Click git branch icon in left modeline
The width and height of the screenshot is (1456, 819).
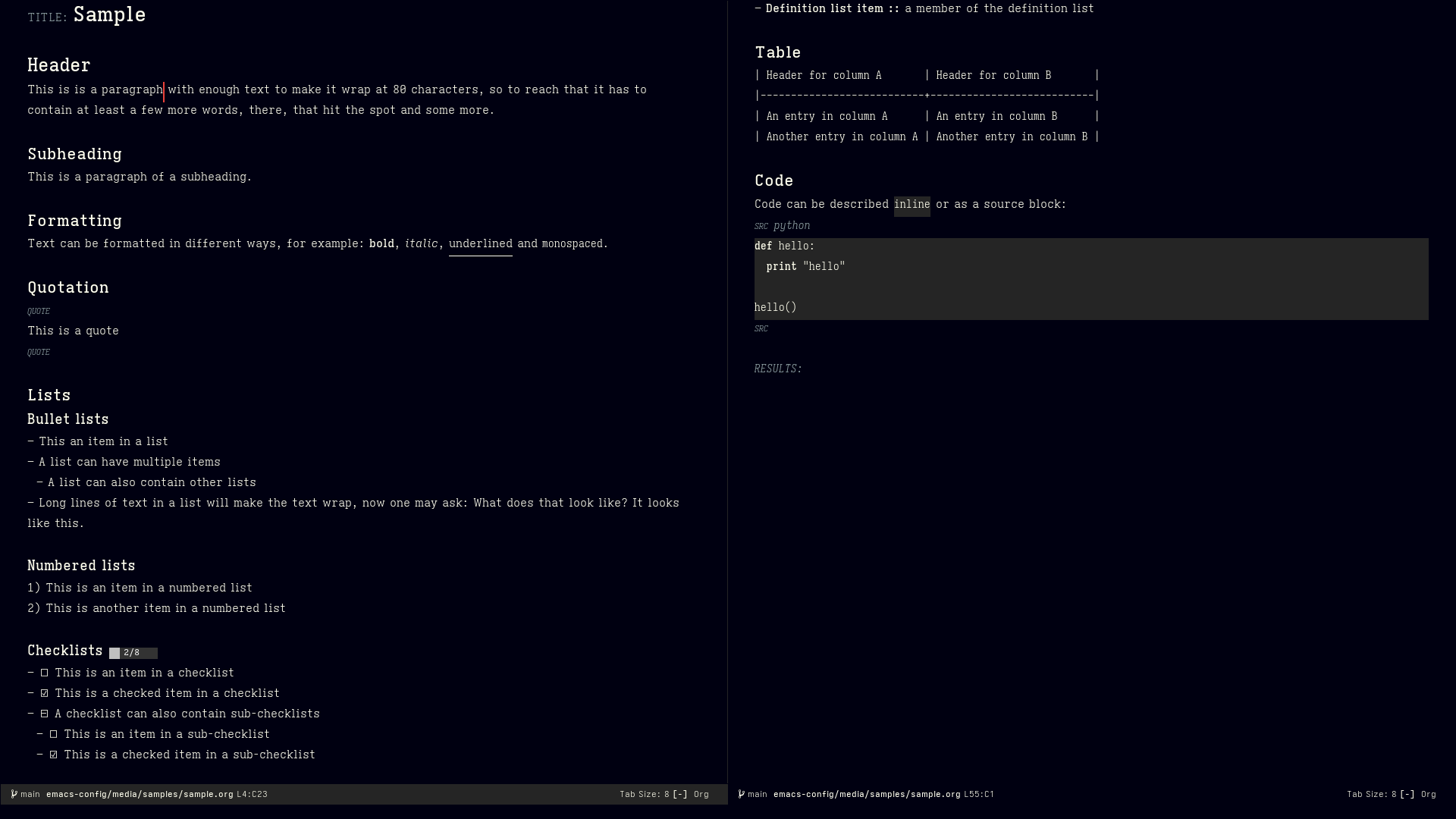[x=14, y=794]
